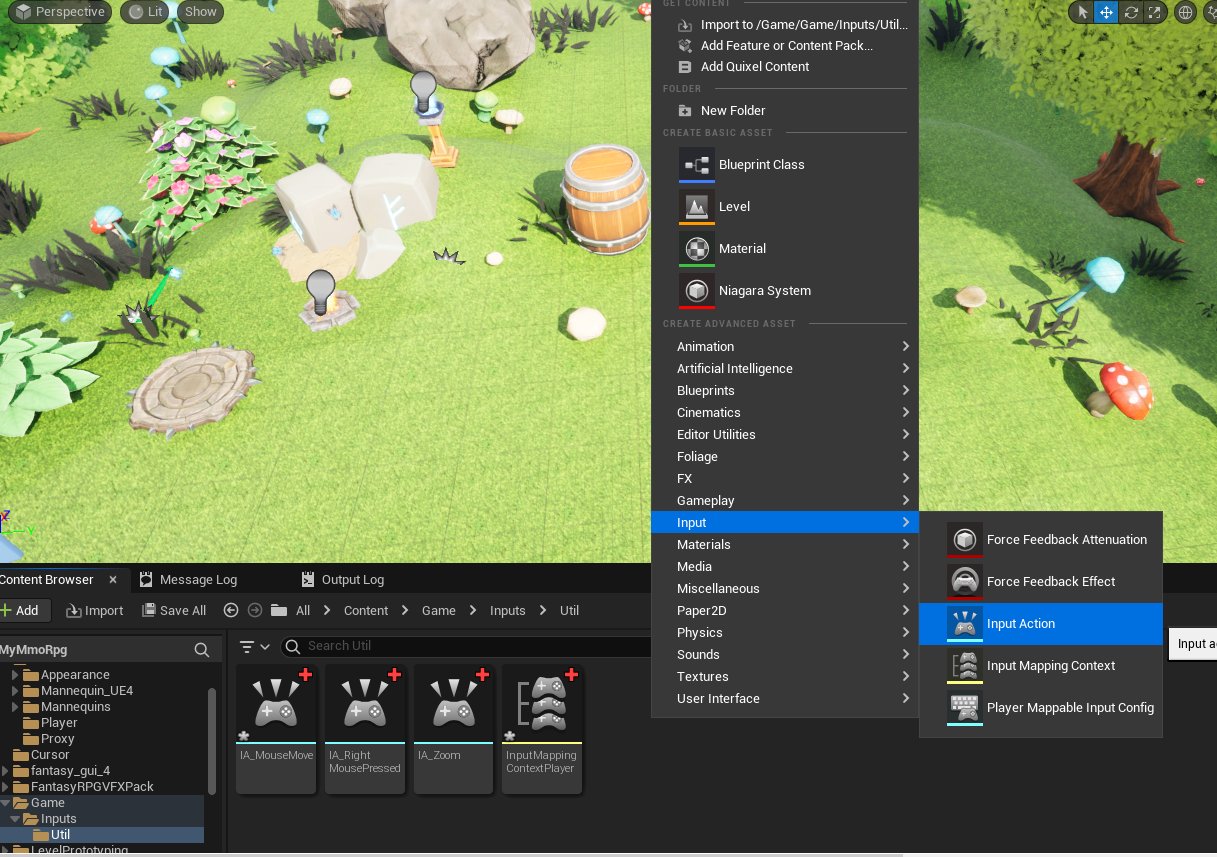Create a new Material asset
Viewport: 1217px width, 857px height.
[x=785, y=248]
